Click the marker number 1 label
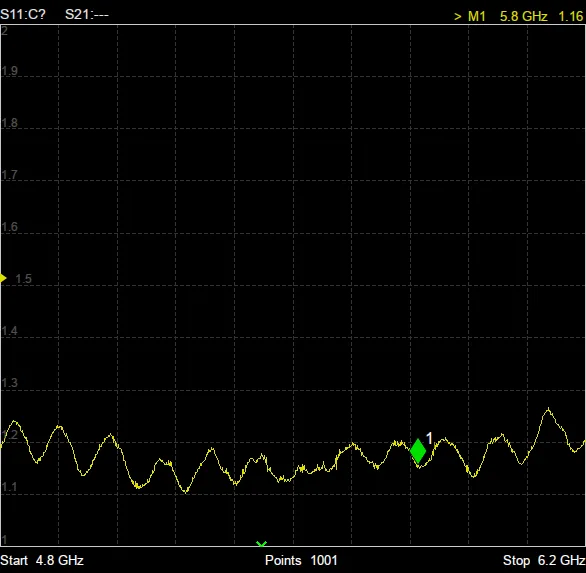 (429, 438)
